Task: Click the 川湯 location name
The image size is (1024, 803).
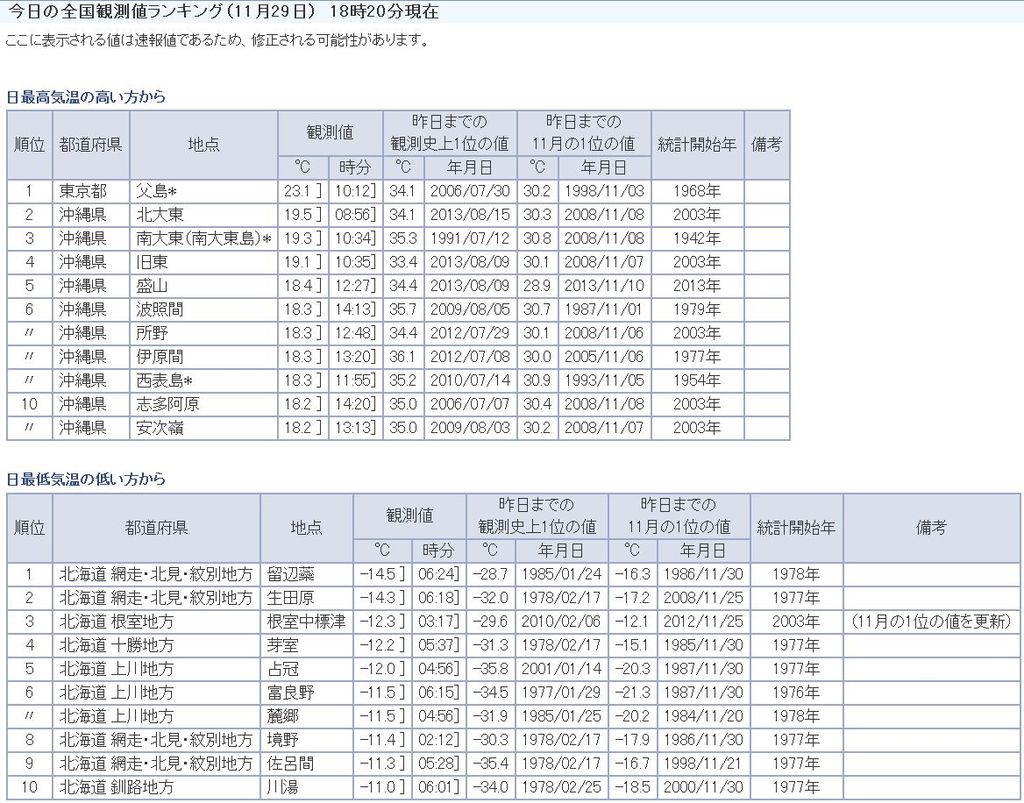Action: [283, 788]
